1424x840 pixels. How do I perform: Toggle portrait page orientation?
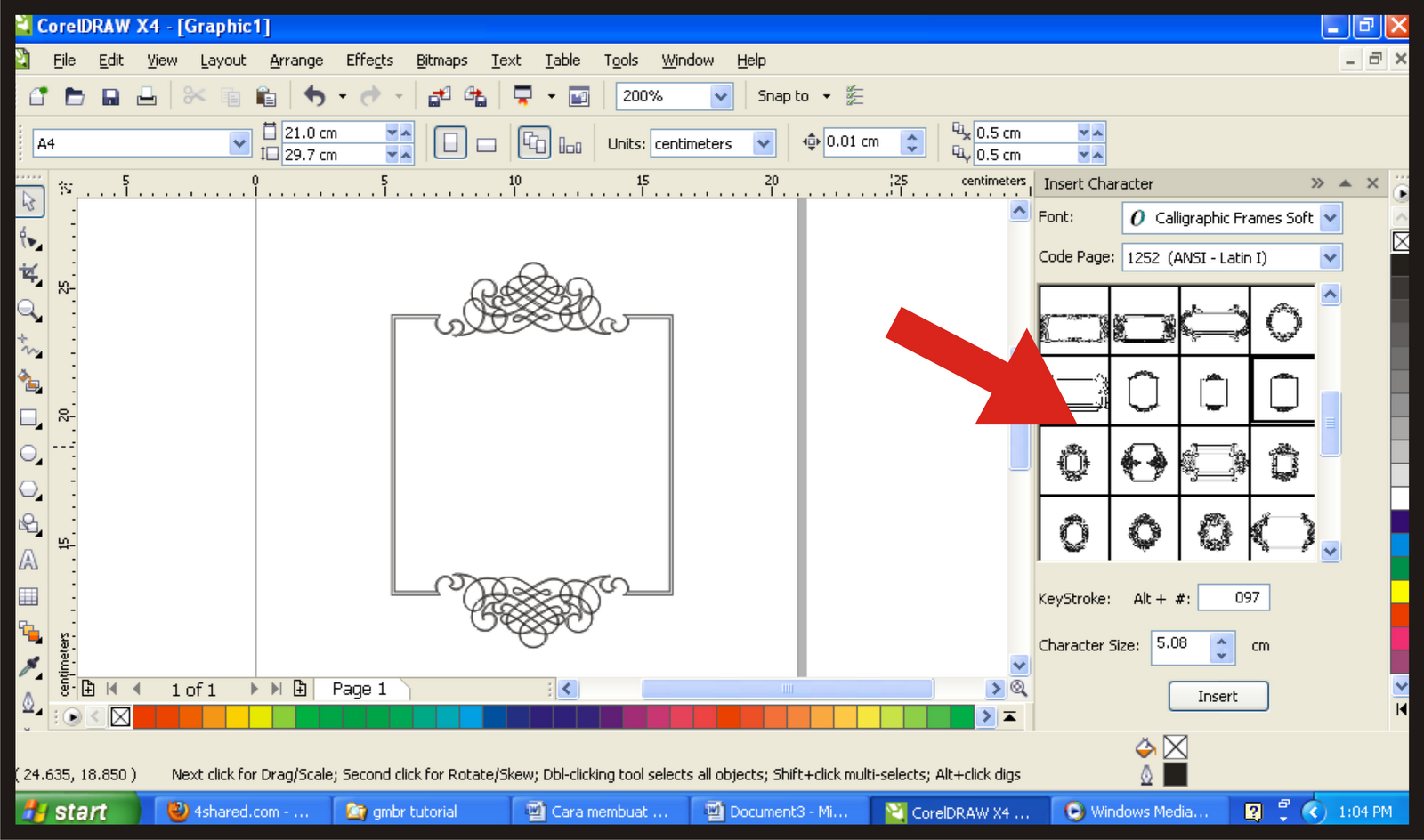tap(449, 142)
